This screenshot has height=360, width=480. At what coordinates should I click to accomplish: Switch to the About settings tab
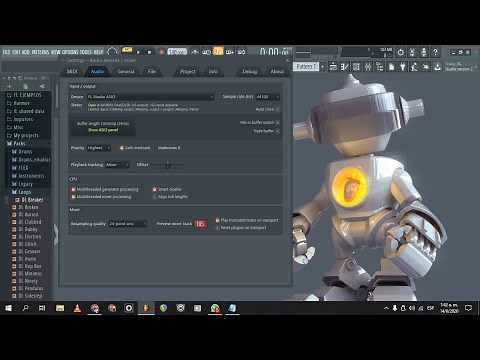[x=277, y=71]
